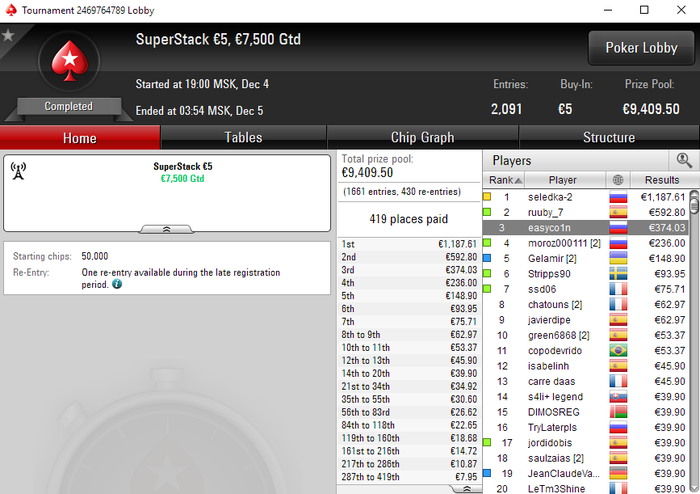700x494 pixels.
Task: Open the player search magnifier icon
Action: (x=684, y=160)
